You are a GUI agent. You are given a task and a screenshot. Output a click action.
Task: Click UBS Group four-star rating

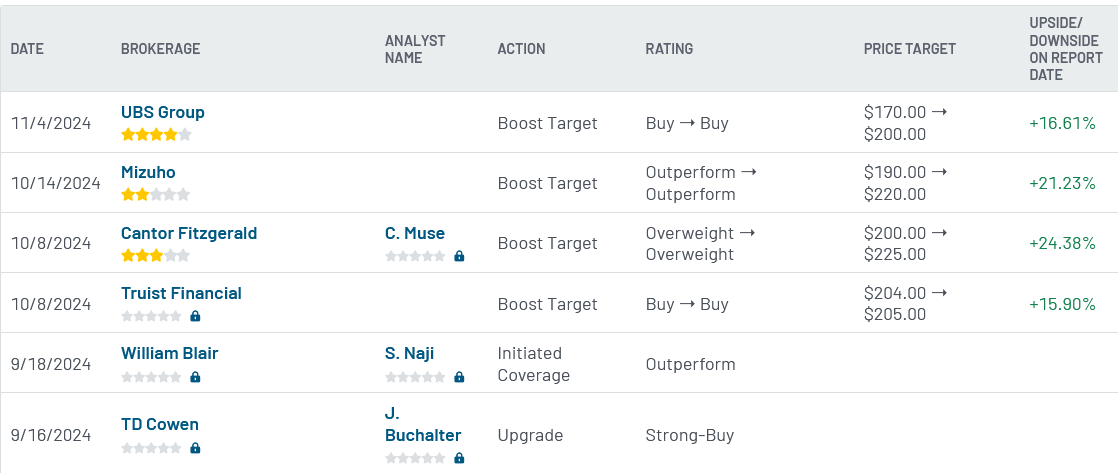tap(156, 134)
